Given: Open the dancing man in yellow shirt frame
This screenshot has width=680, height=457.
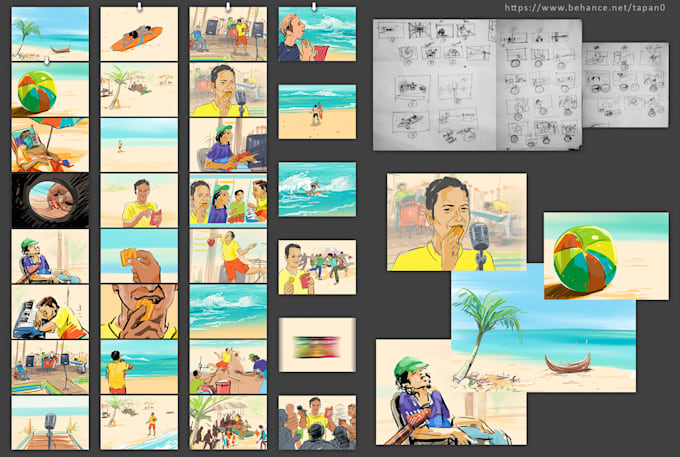Looking at the screenshot, I should [x=229, y=256].
